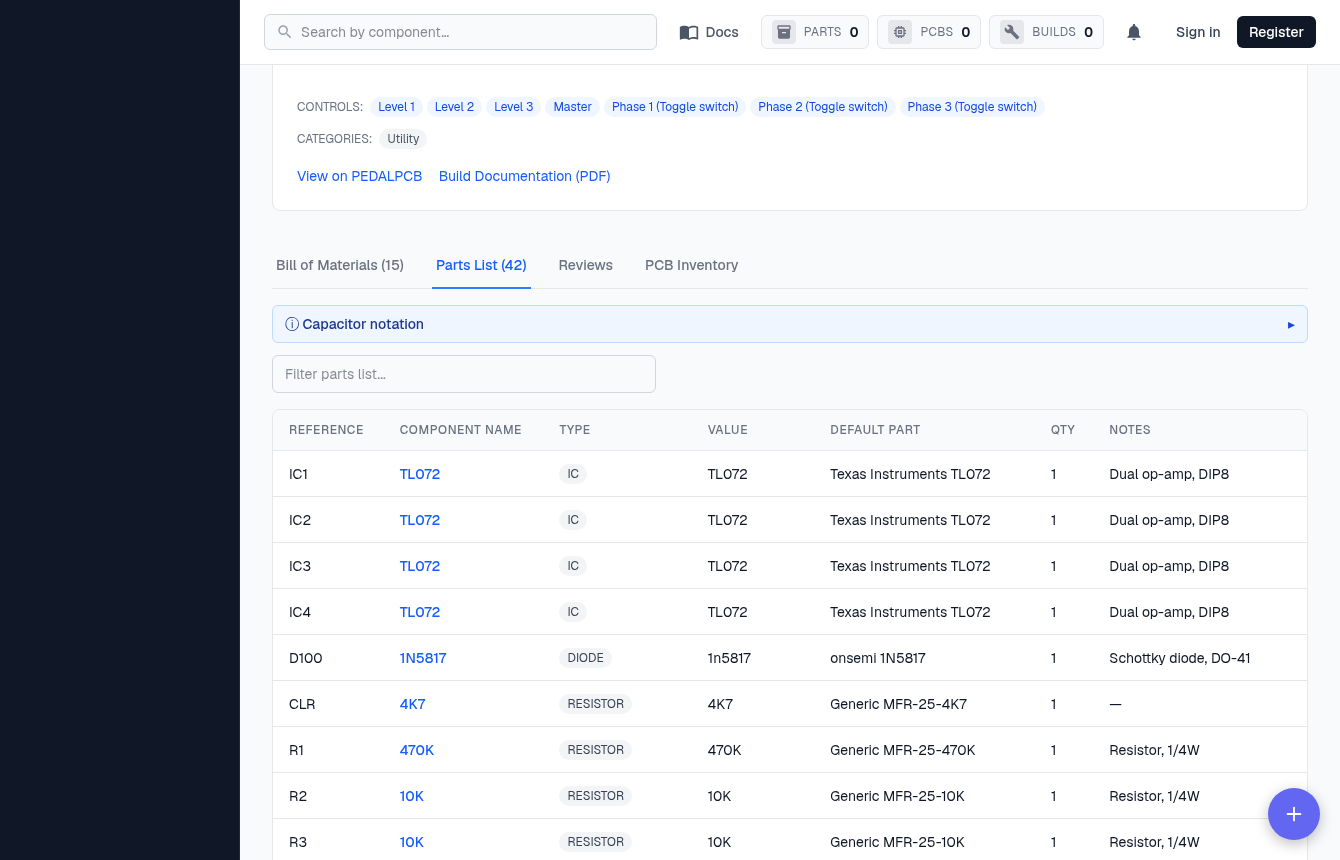Click the VALUE column header
1340x860 pixels.
(x=728, y=430)
